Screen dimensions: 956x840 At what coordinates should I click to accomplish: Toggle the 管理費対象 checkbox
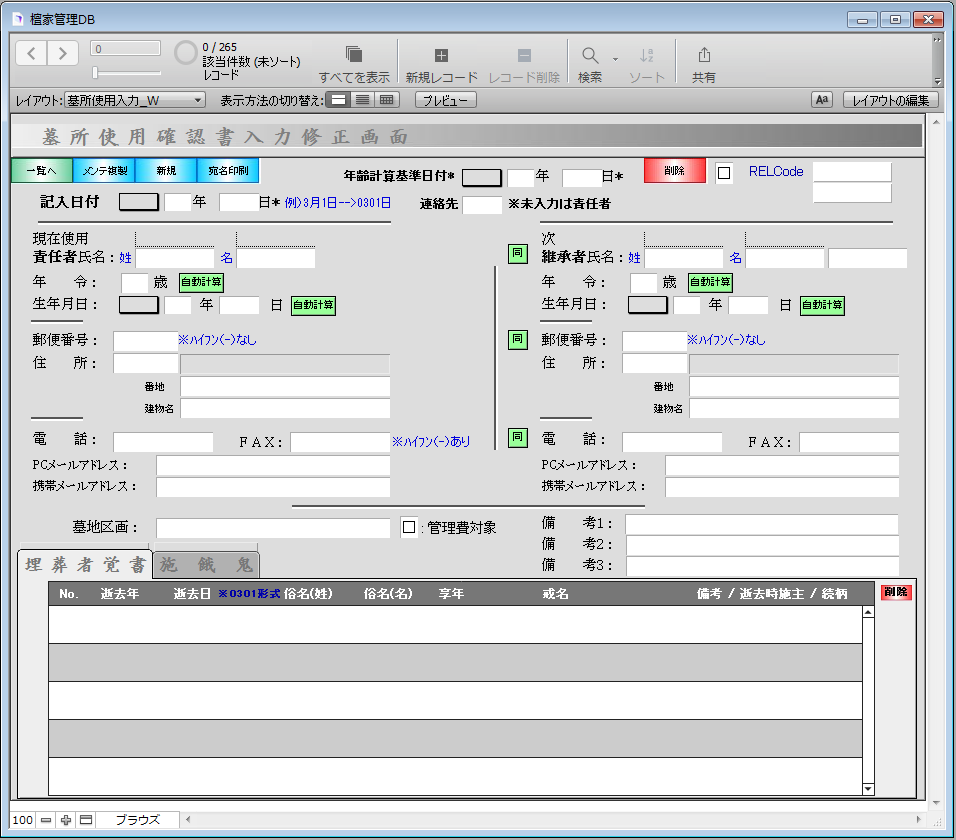pyautogui.click(x=409, y=527)
